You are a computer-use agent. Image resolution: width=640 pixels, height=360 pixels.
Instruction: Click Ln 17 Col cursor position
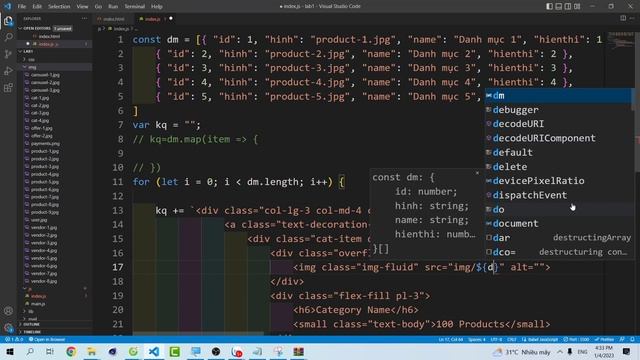coord(451,339)
